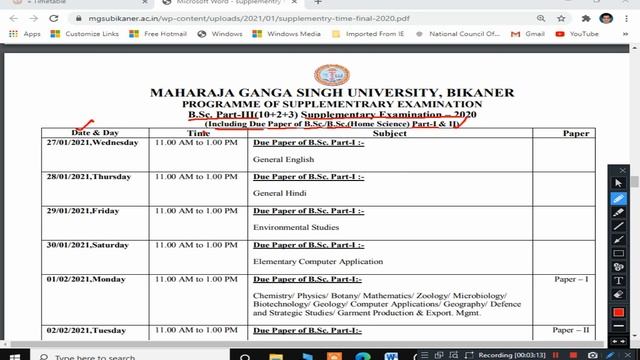Viewport: 640px width, 360px height.
Task: Change the line thickness setting
Action: 618,326
